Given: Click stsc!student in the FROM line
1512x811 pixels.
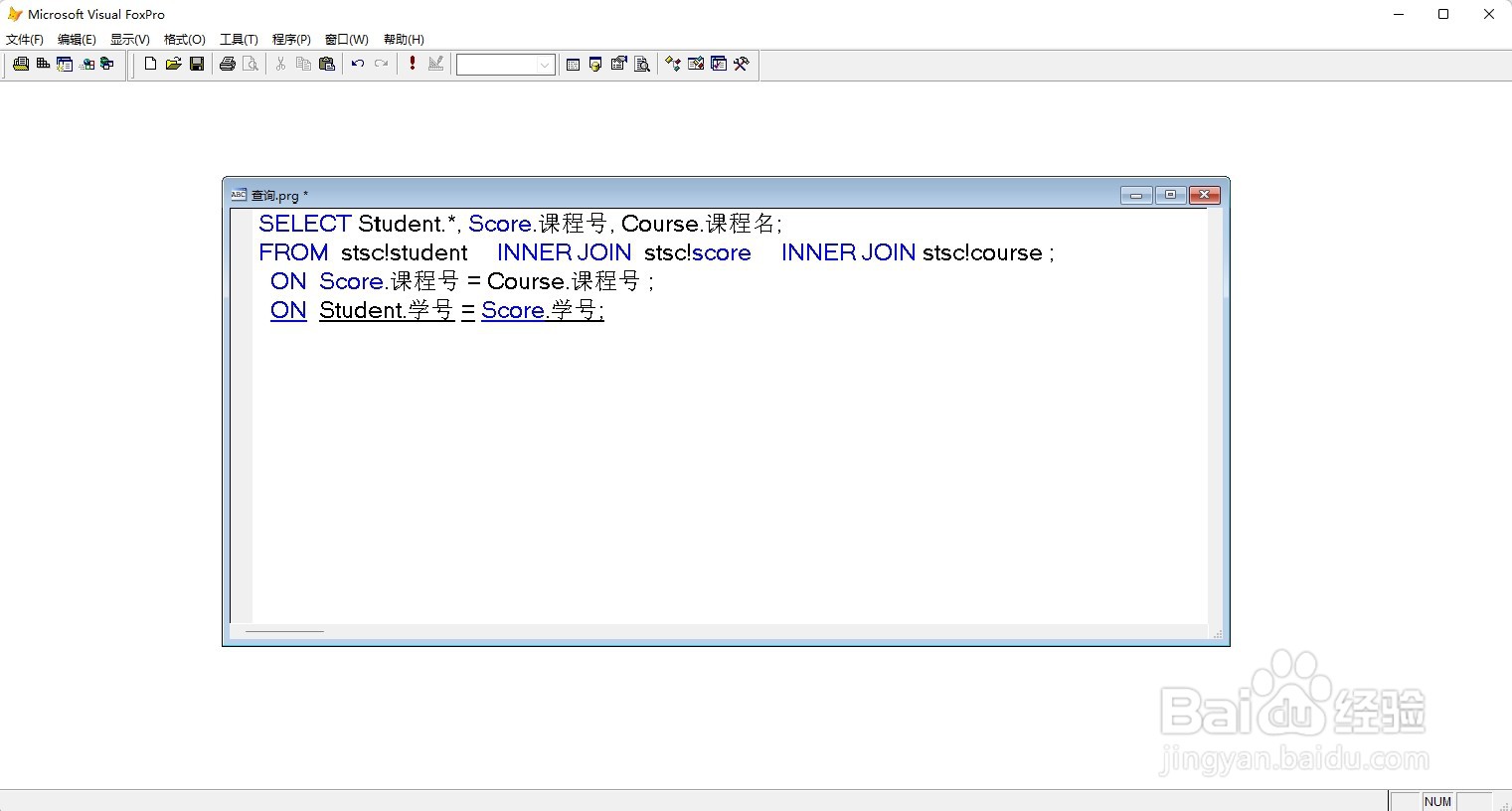Looking at the screenshot, I should pyautogui.click(x=404, y=252).
